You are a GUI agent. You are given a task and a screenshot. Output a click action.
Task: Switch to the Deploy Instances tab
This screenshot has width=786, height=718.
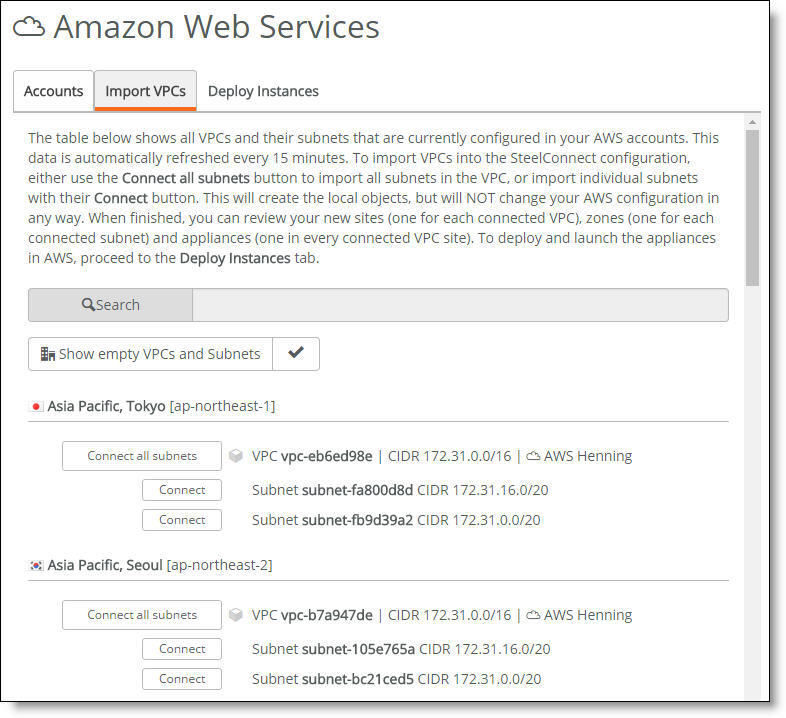click(x=263, y=91)
